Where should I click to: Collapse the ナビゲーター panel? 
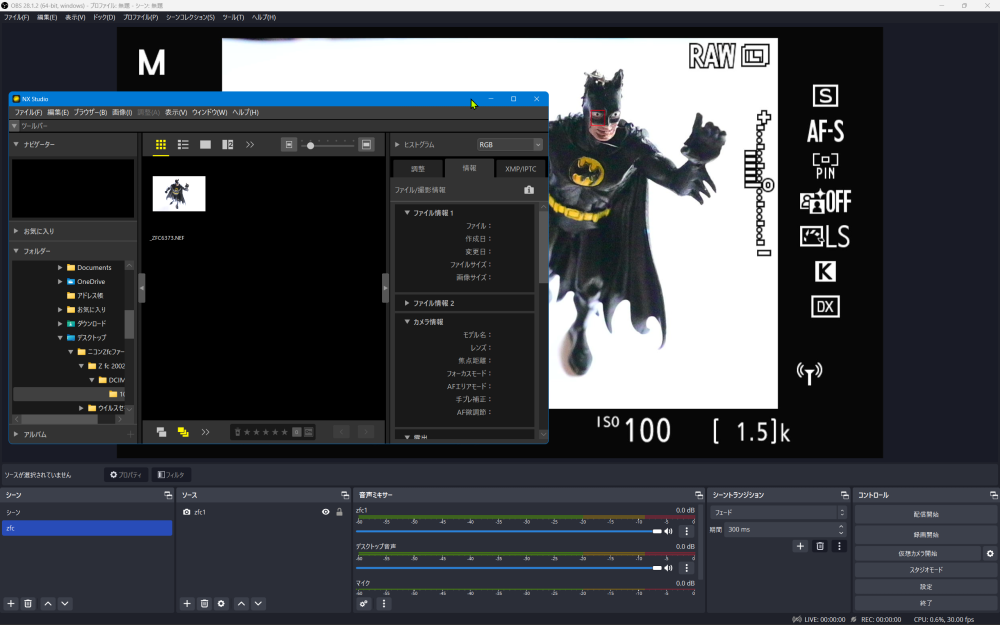pyautogui.click(x=16, y=145)
